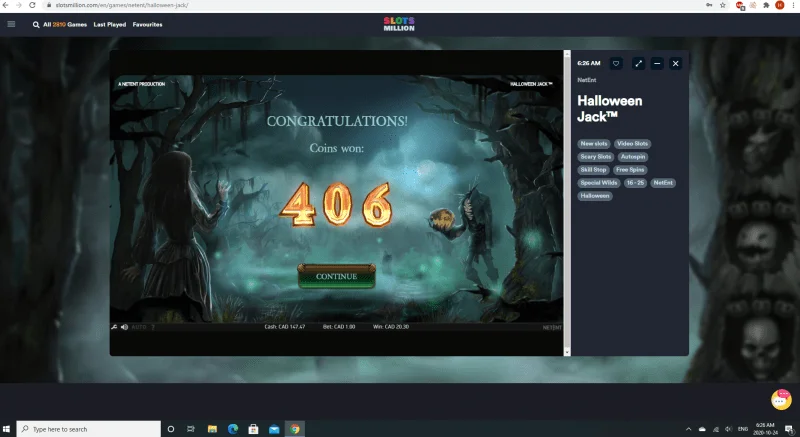This screenshot has height=437, width=800.
Task: Click CONTINUE button in the game
Action: point(336,276)
